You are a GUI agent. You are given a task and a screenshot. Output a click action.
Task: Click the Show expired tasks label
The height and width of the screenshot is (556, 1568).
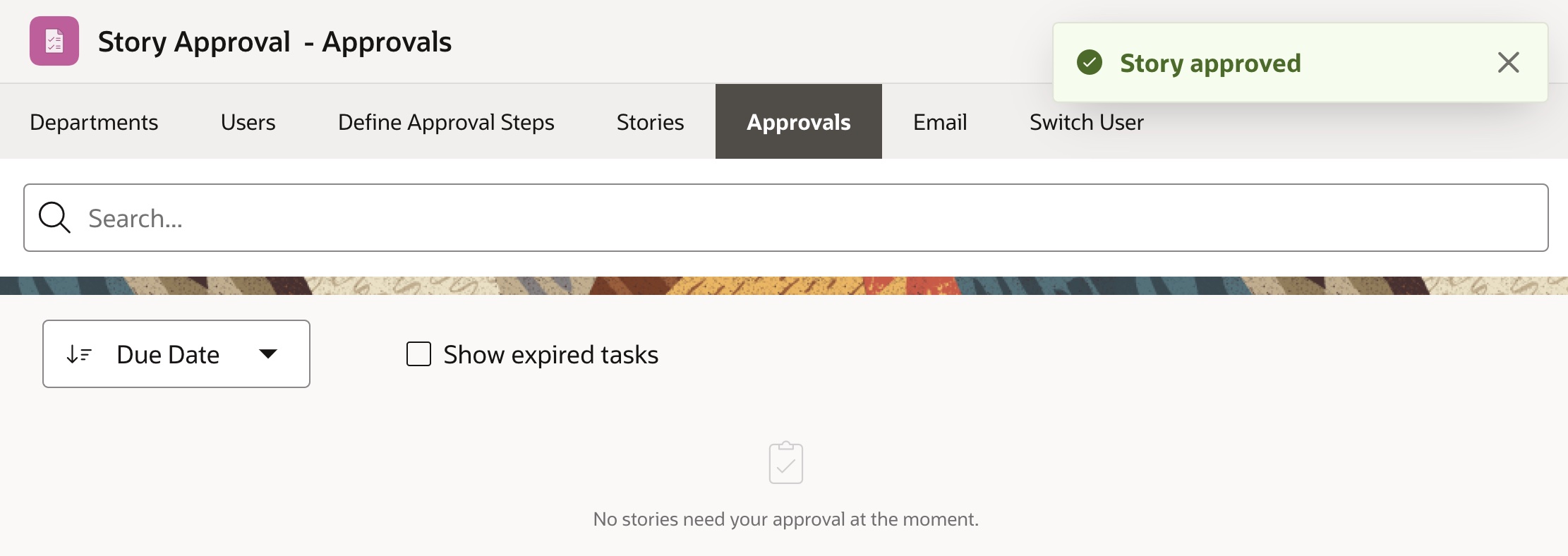coord(550,355)
